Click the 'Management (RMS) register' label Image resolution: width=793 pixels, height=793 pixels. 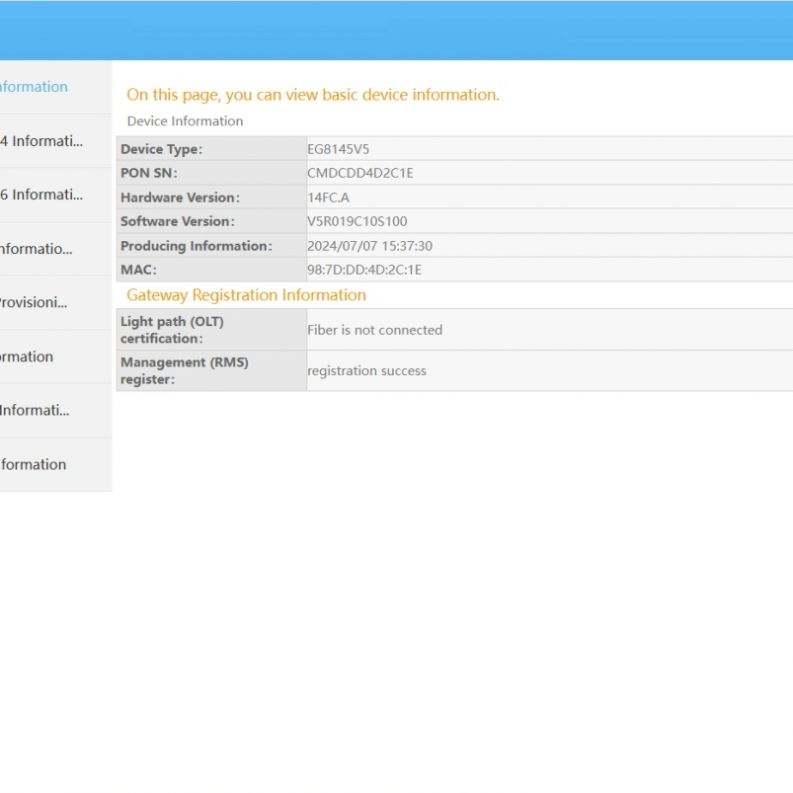point(184,371)
